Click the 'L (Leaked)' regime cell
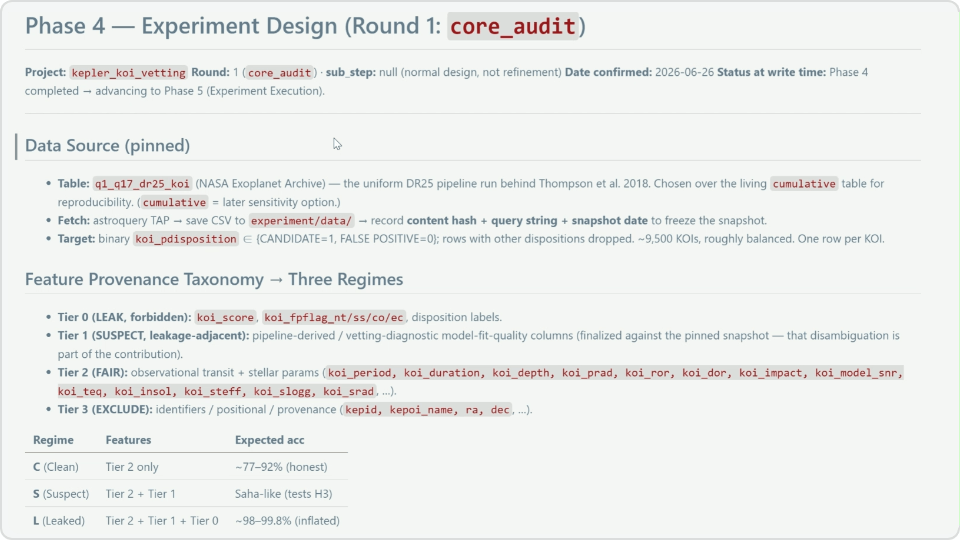960x540 pixels. click(59, 520)
